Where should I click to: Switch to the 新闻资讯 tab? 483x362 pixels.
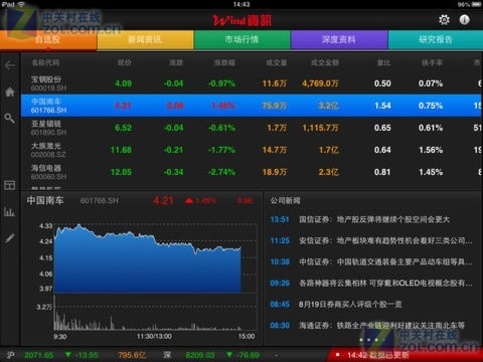point(145,40)
